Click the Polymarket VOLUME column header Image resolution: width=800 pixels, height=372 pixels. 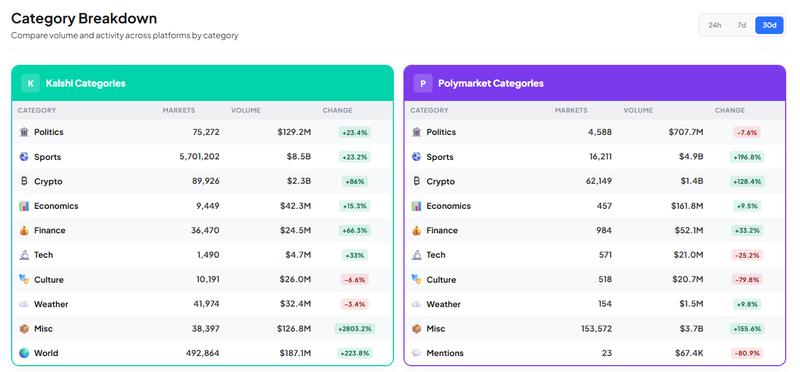click(638, 110)
